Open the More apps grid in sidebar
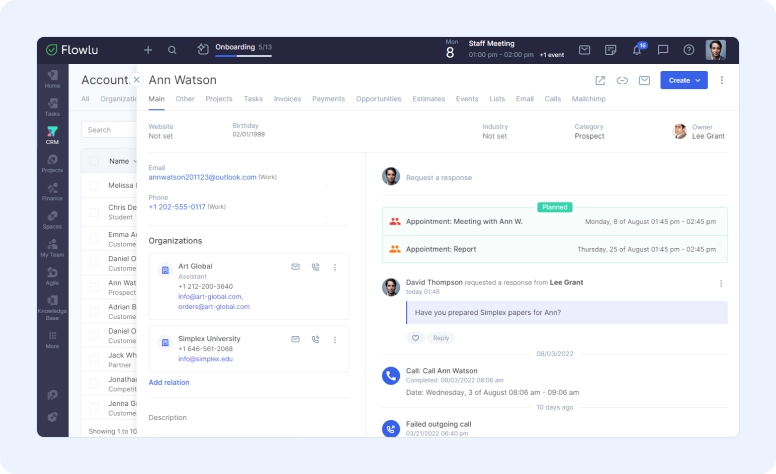The width and height of the screenshot is (776, 474). tap(52, 340)
